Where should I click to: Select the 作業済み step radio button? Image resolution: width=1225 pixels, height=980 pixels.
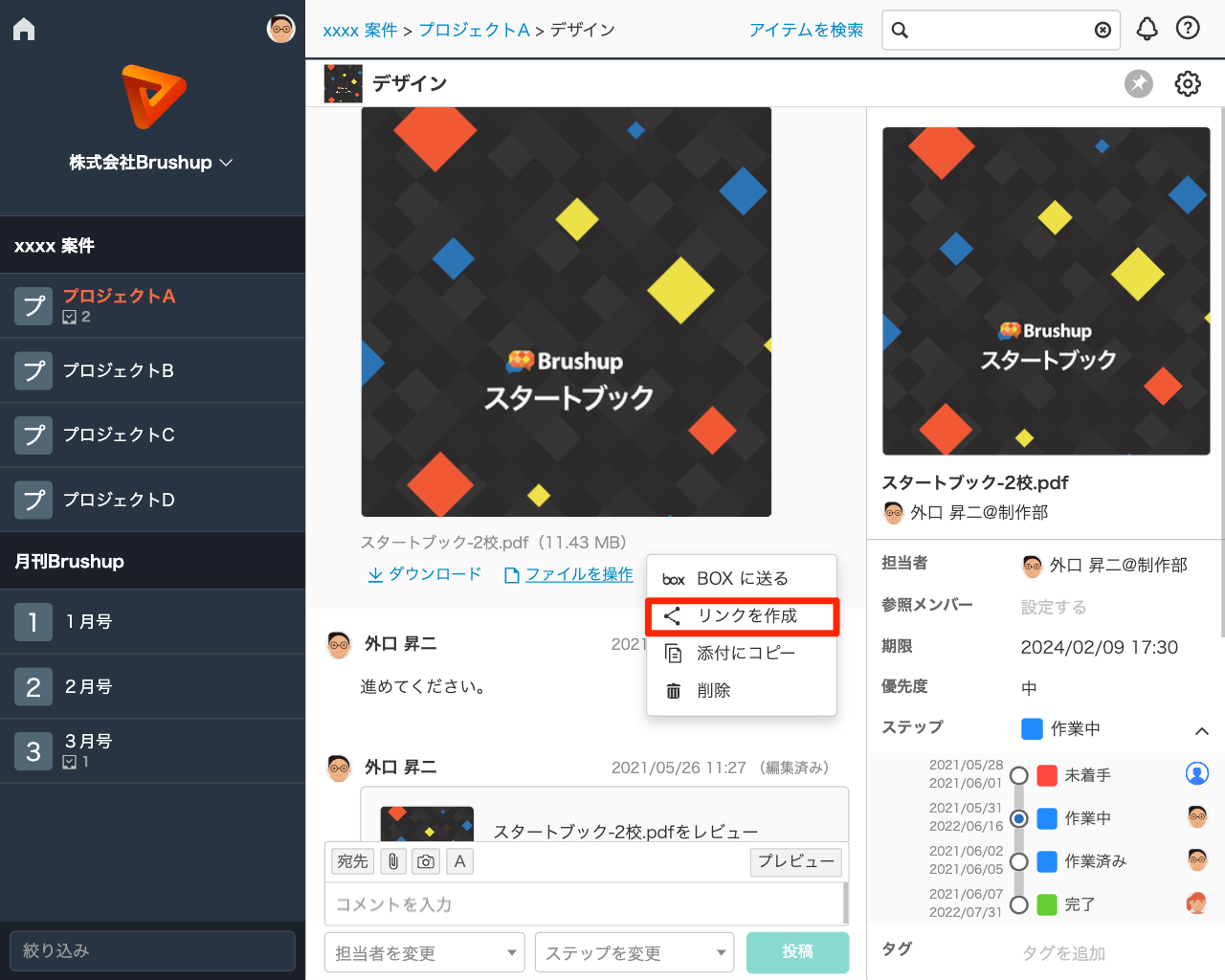(x=1019, y=861)
